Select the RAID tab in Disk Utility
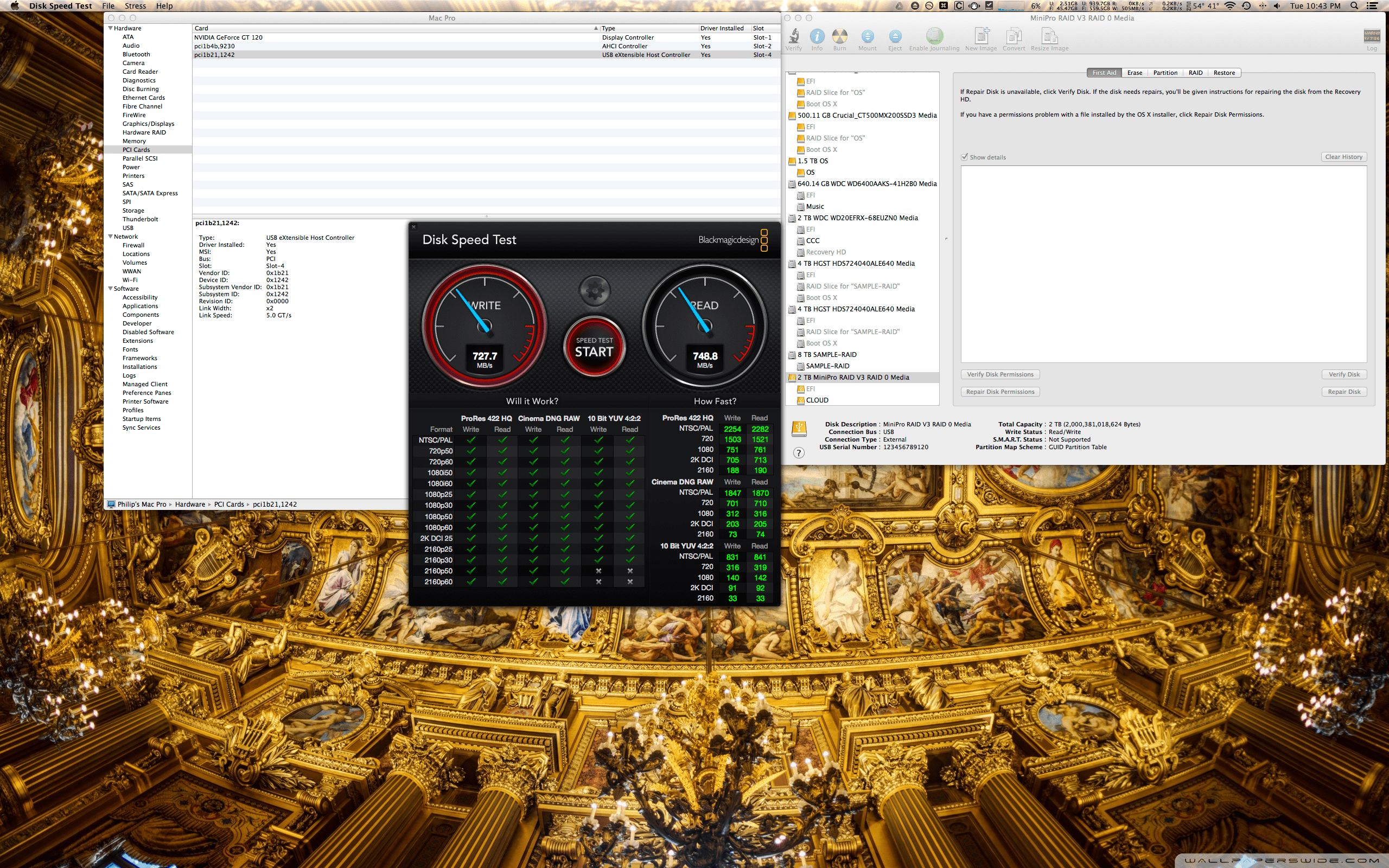 tap(1196, 73)
